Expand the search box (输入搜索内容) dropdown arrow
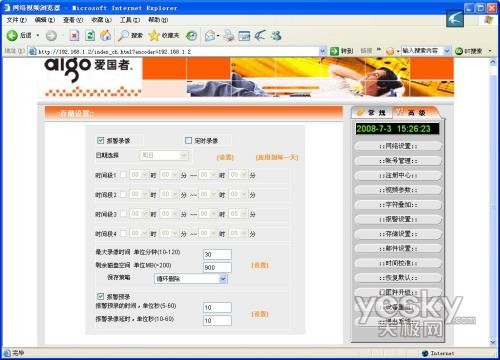This screenshot has height=360, width=500. pyautogui.click(x=447, y=51)
